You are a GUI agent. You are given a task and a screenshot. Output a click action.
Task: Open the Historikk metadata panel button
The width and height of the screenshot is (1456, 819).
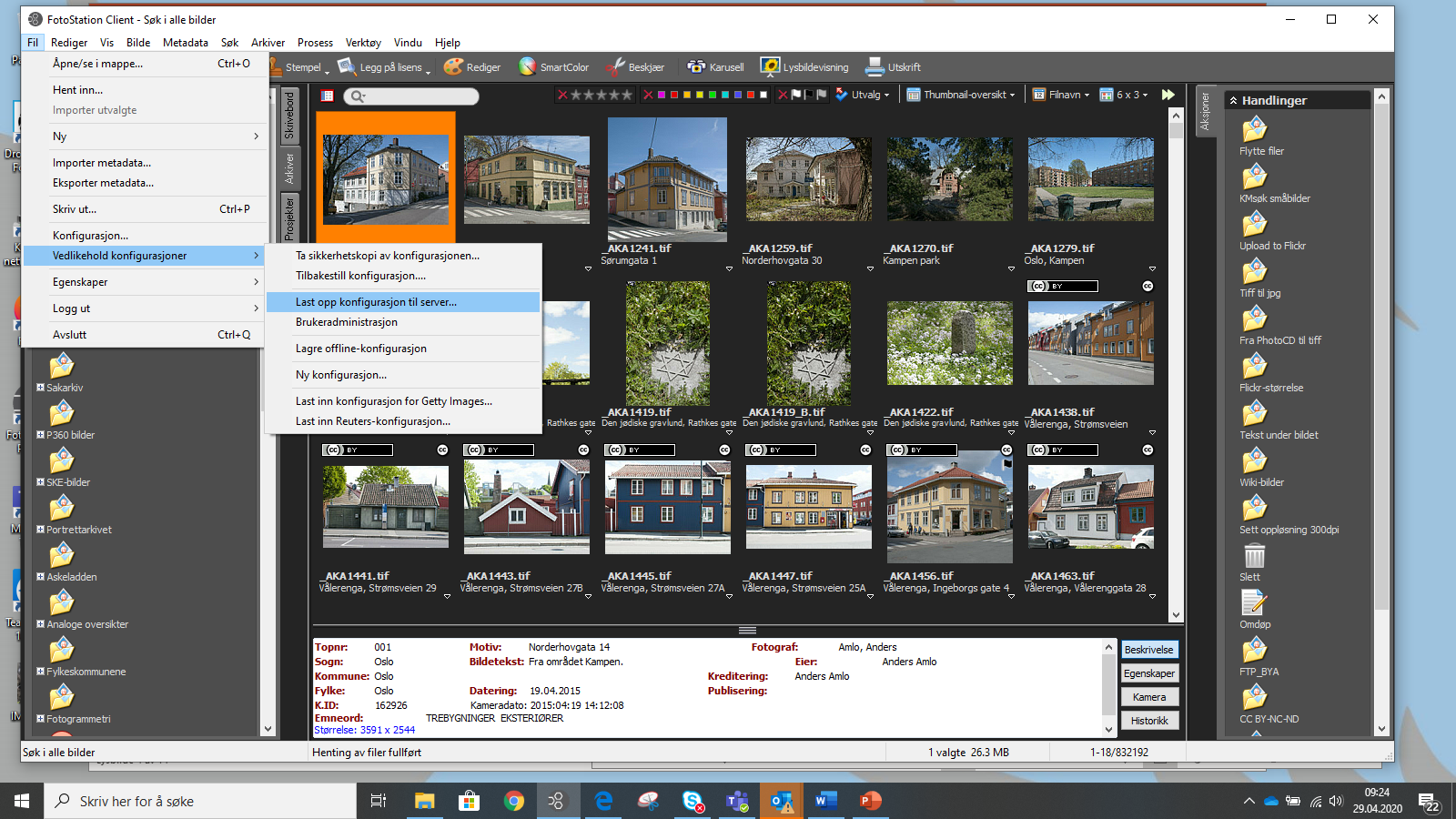[x=1149, y=721]
